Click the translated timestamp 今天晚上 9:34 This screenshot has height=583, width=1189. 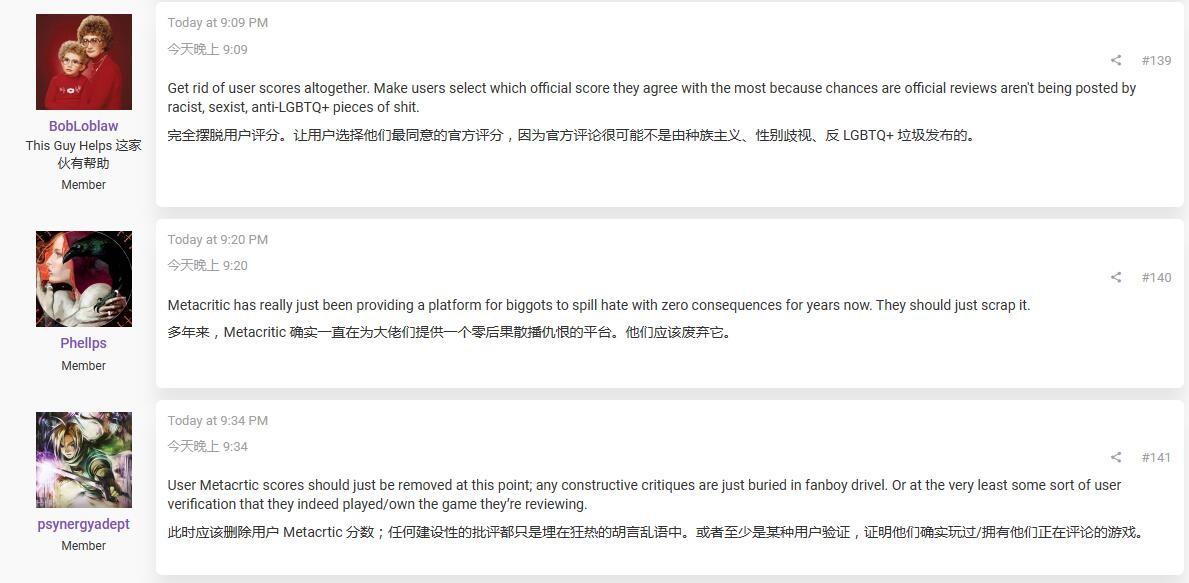point(208,447)
